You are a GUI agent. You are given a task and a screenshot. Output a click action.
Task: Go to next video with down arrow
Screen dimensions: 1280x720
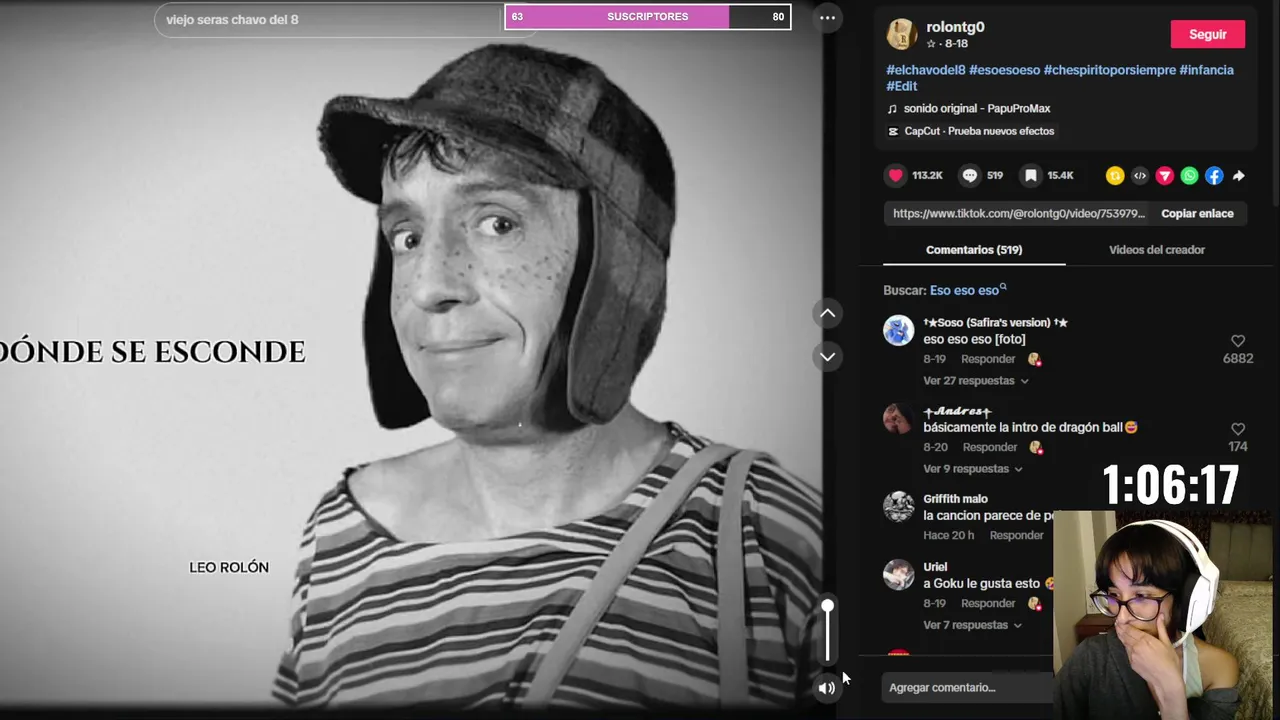828,356
